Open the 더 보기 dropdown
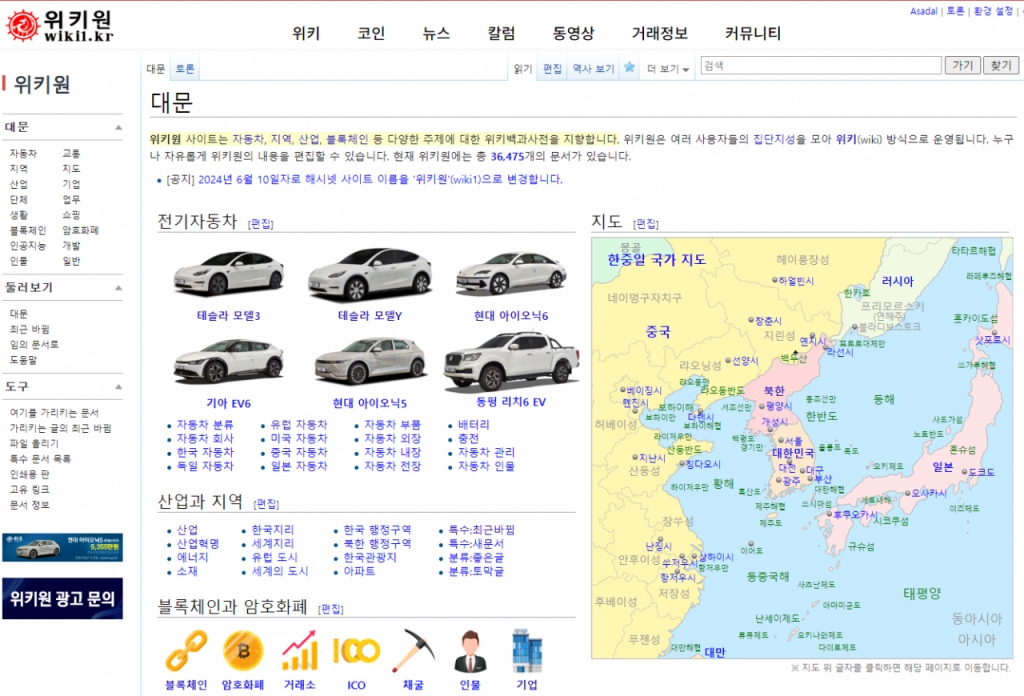This screenshot has height=696, width=1024. click(x=668, y=69)
